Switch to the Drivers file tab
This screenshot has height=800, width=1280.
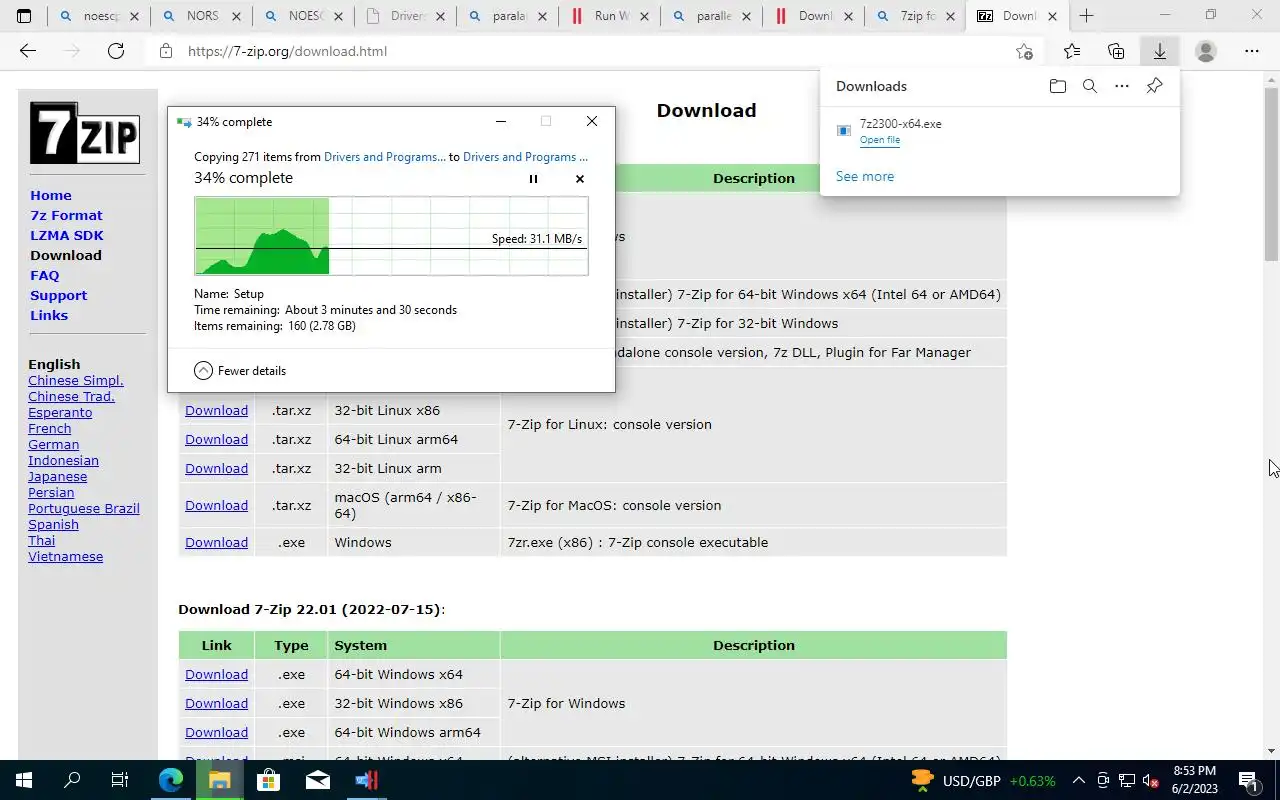tap(405, 16)
